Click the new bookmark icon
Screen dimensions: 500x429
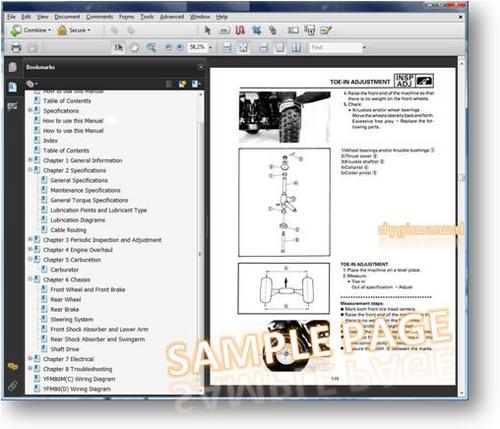[182, 84]
